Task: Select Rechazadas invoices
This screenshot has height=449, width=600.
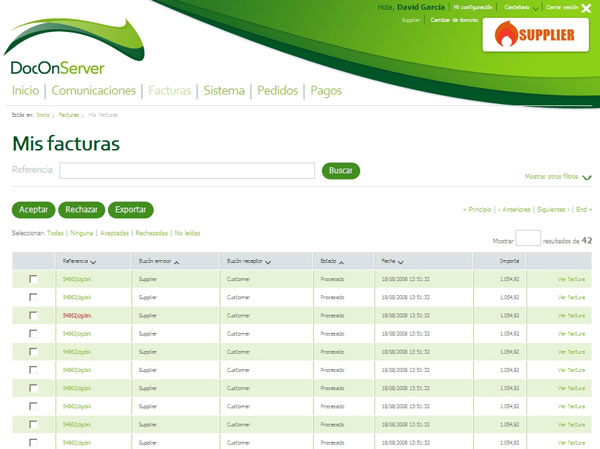Action: pyautogui.click(x=152, y=233)
